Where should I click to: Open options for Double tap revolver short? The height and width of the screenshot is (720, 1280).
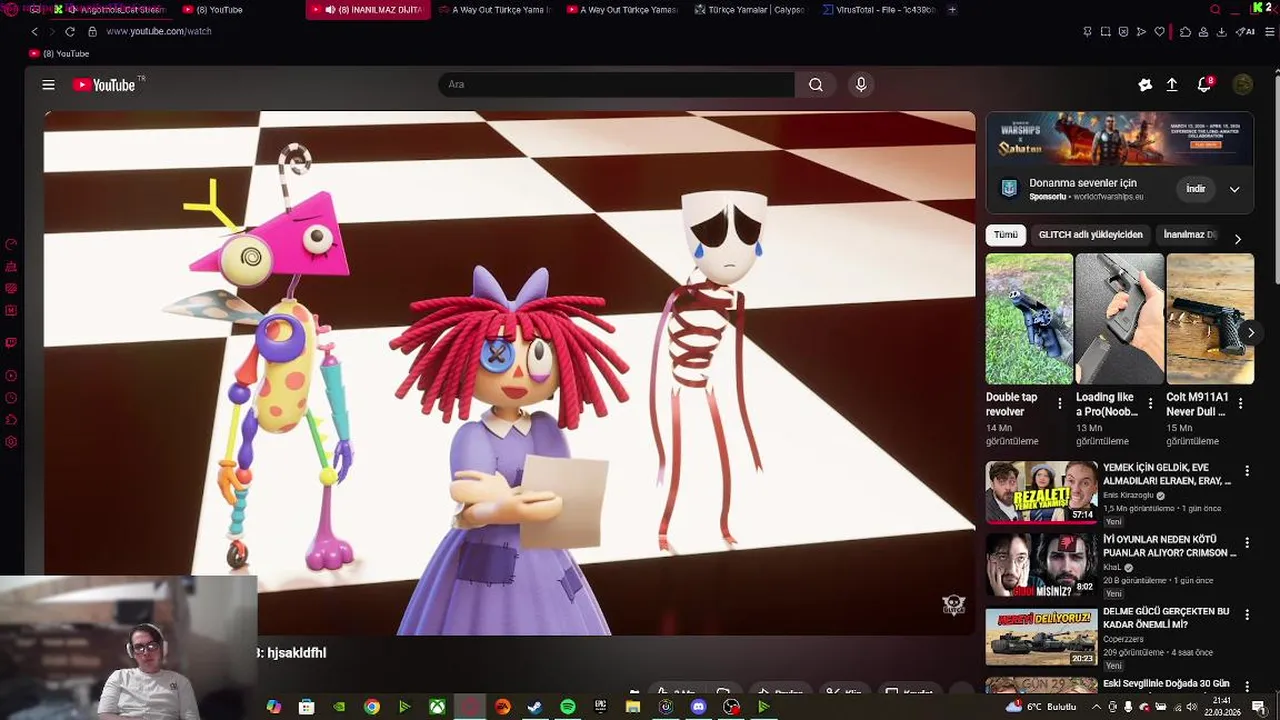coord(1060,403)
